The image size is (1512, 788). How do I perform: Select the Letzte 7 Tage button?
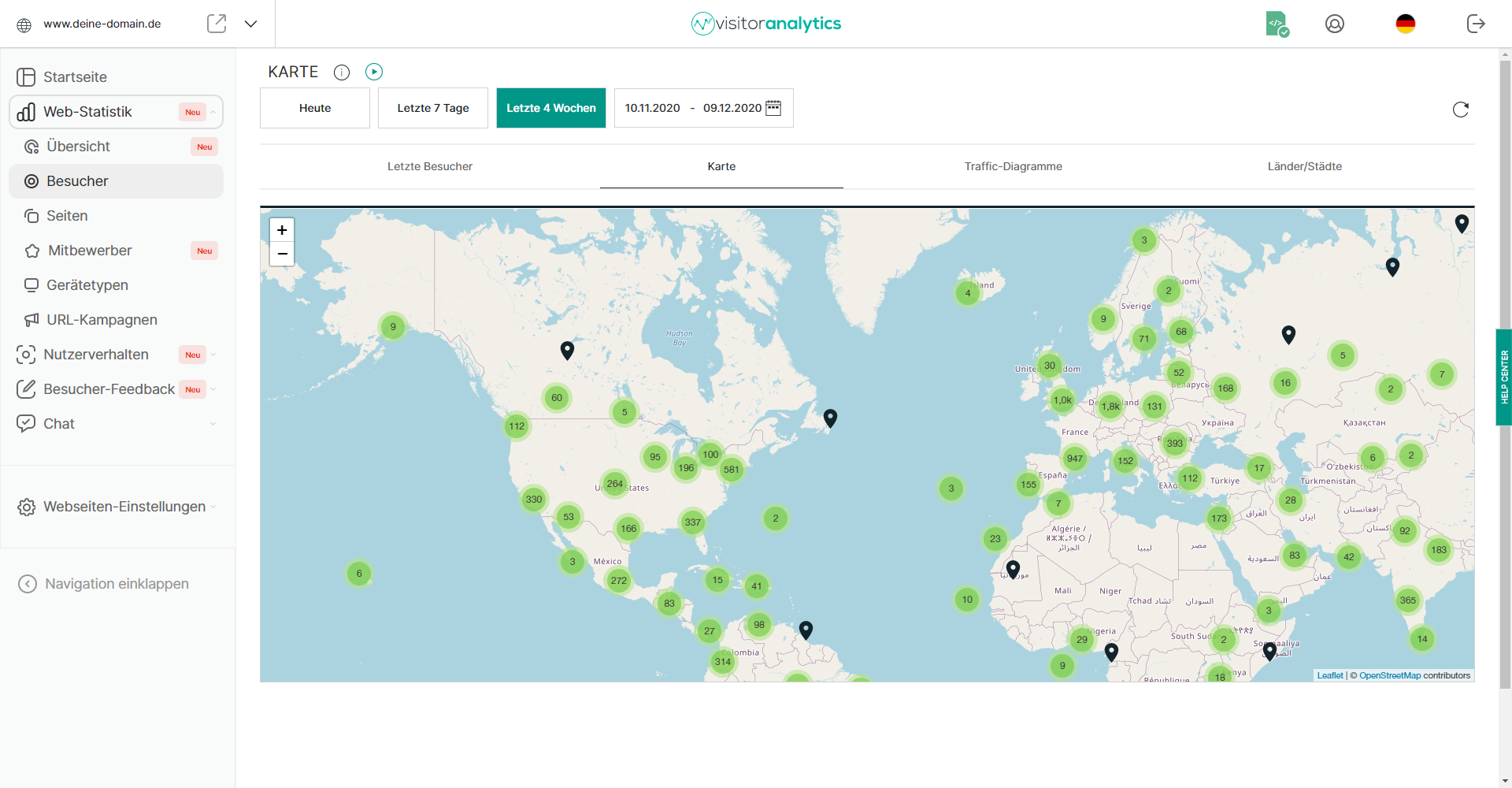point(433,108)
